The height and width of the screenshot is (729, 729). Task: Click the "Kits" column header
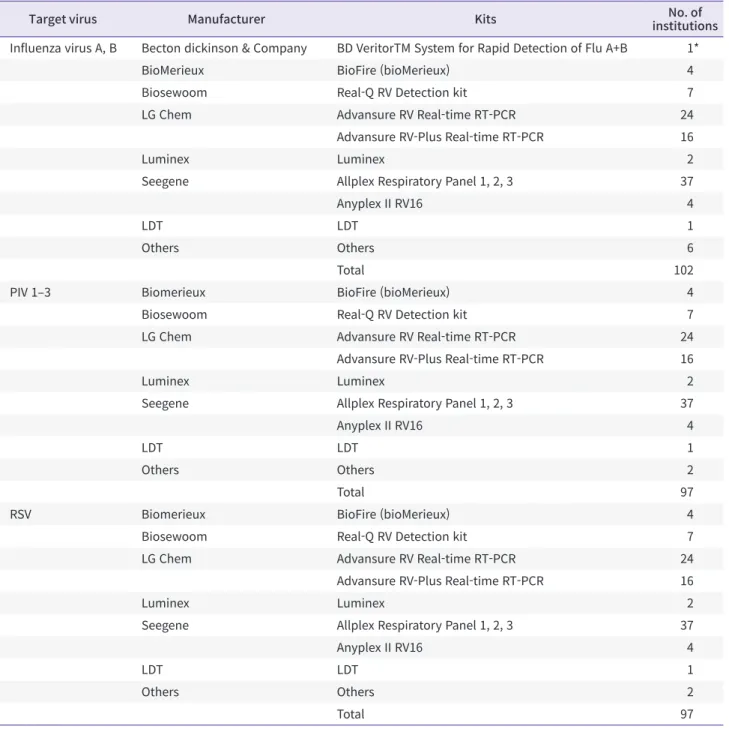click(485, 19)
